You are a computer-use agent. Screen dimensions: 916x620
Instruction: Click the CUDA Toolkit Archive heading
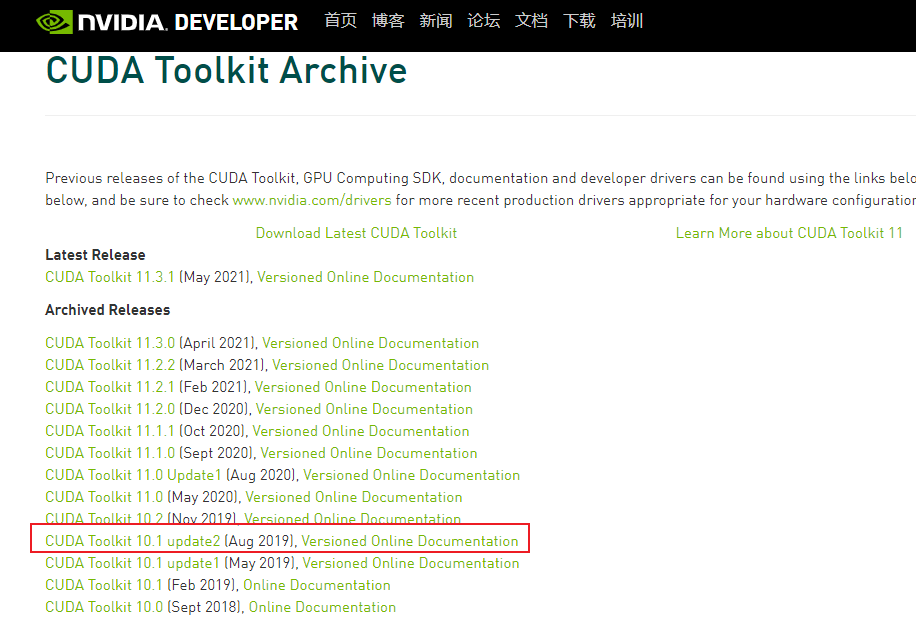pos(227,70)
